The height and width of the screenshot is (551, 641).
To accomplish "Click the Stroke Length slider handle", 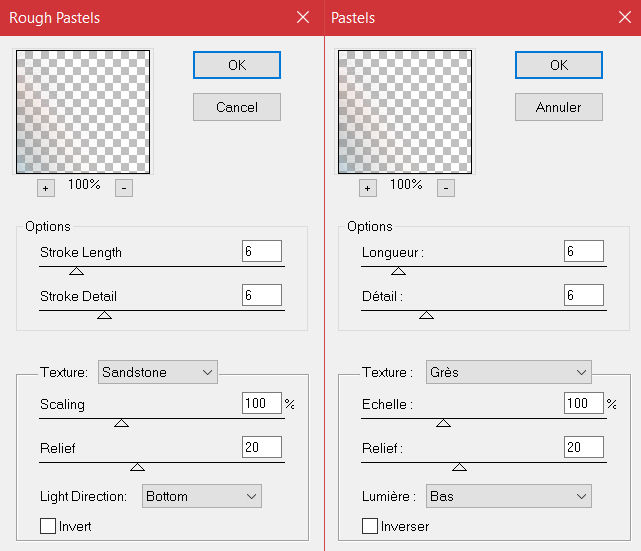I will [x=76, y=271].
